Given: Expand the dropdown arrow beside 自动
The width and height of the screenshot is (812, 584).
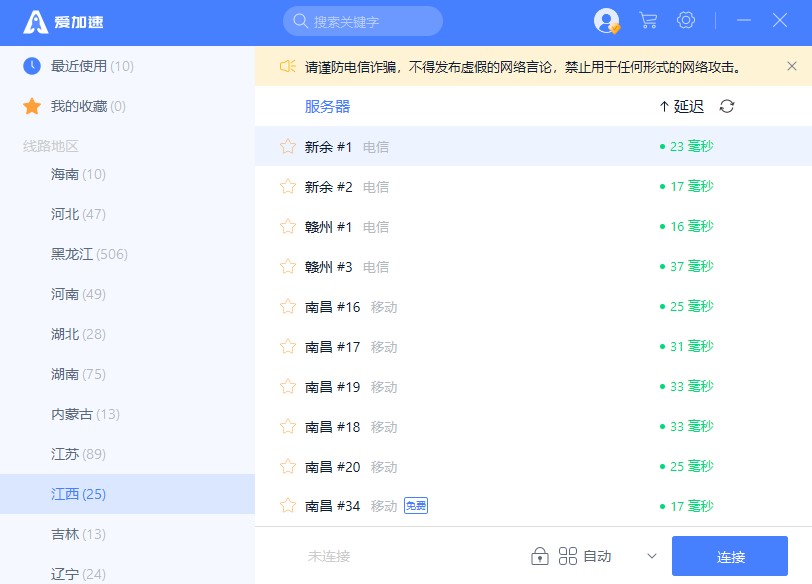Looking at the screenshot, I should point(652,556).
